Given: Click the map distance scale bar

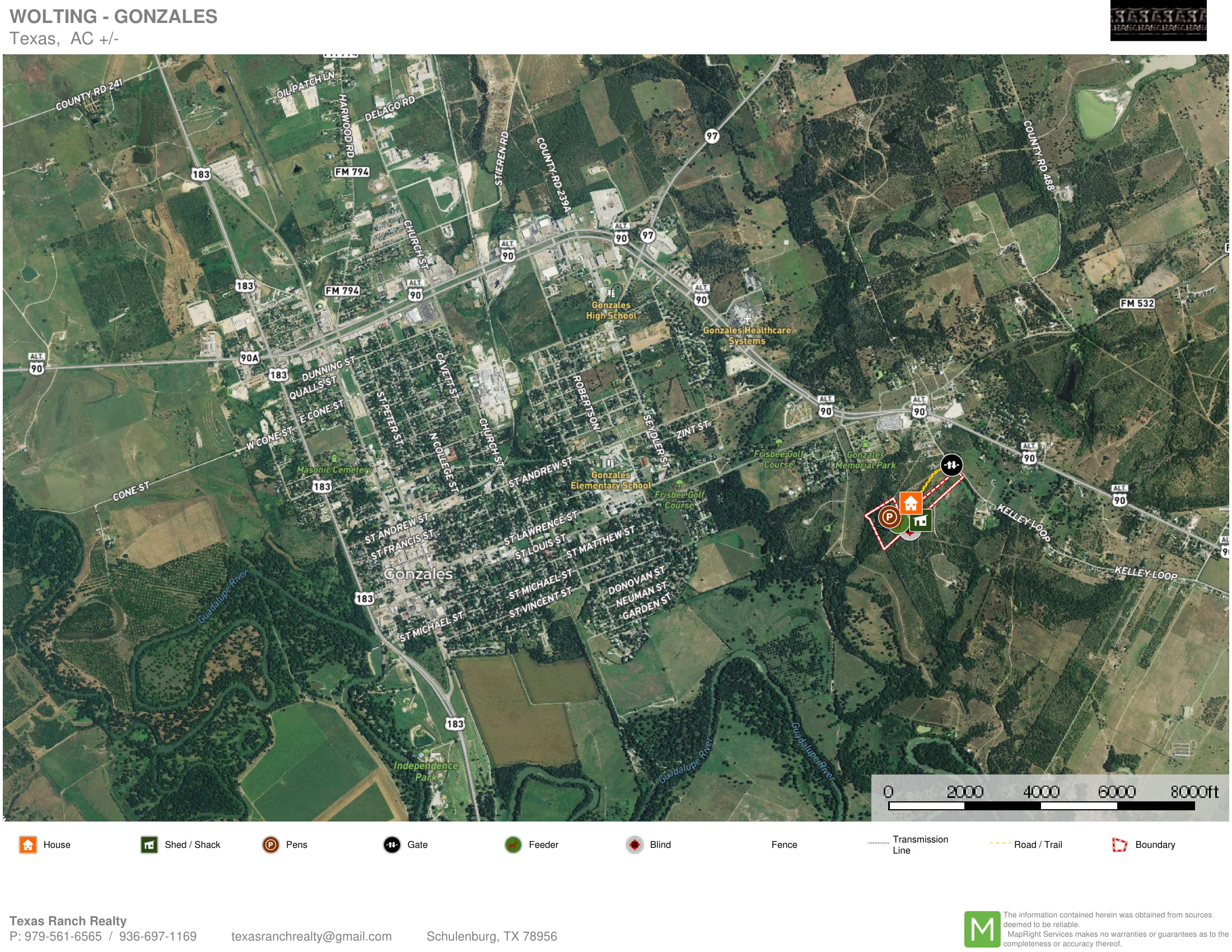Looking at the screenshot, I should (x=1041, y=806).
